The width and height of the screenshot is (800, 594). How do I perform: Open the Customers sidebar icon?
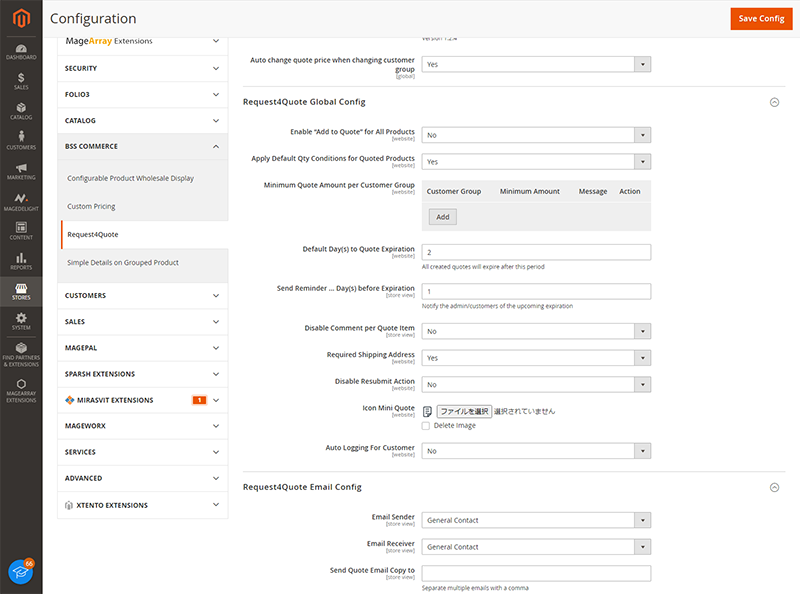tap(21, 140)
